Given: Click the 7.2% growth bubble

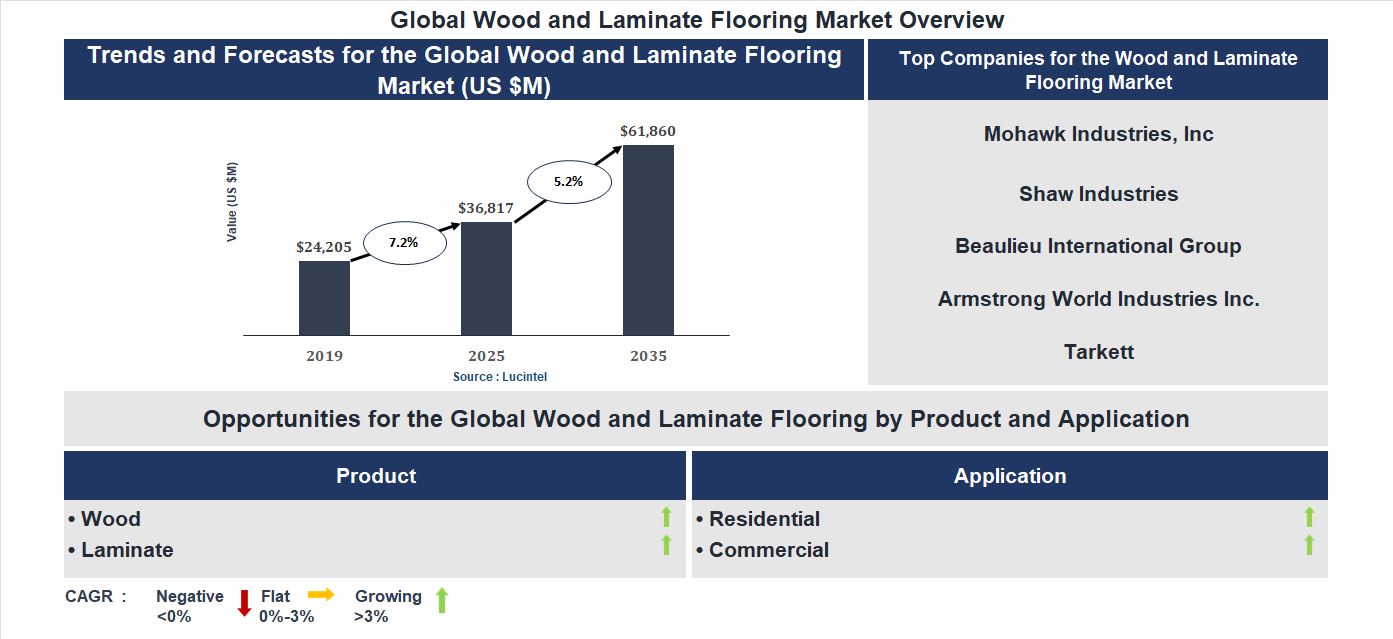Looking at the screenshot, I should pyautogui.click(x=404, y=241).
